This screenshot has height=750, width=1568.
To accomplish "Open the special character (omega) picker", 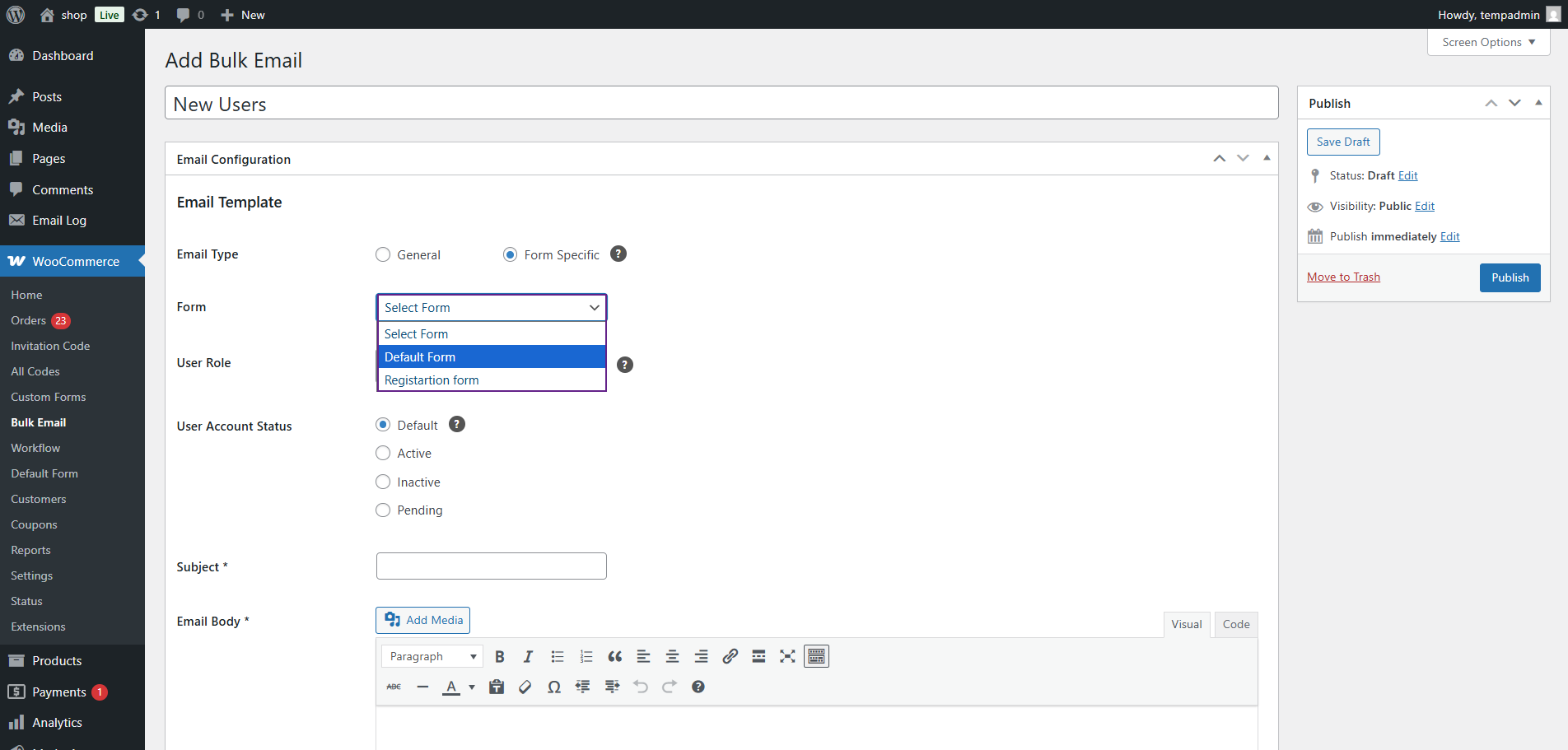I will coord(554,687).
